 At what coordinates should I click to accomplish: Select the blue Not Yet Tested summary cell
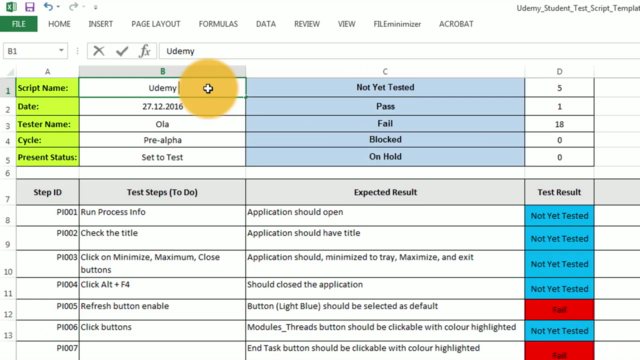click(x=385, y=87)
